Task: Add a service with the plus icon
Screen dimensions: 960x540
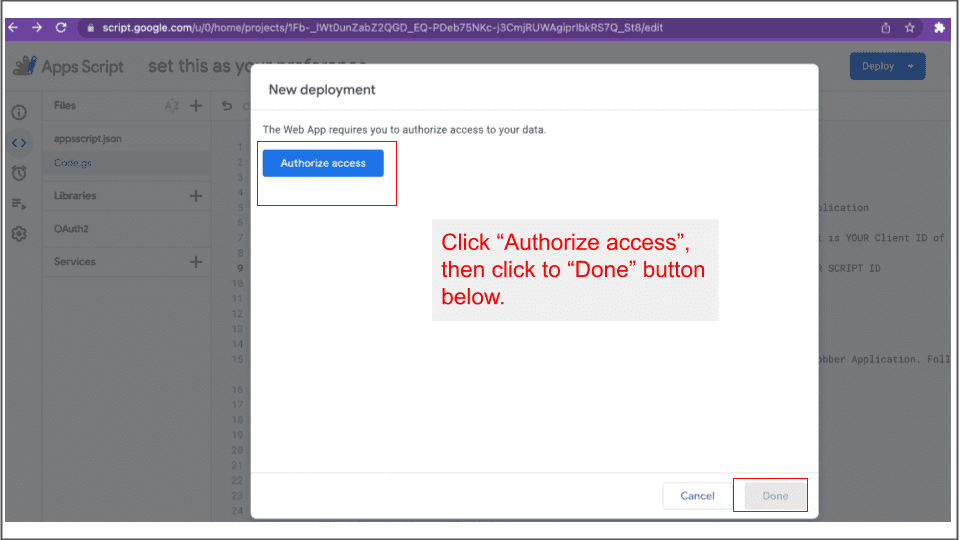Action: point(196,262)
